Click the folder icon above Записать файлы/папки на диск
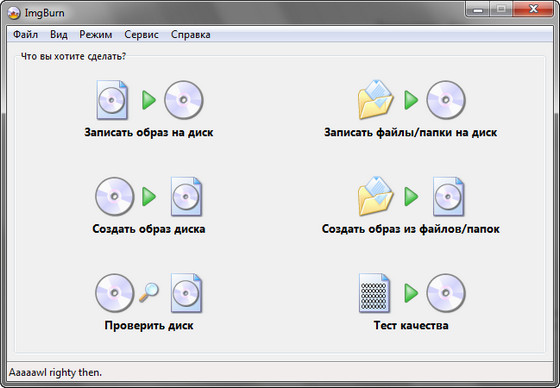Image resolution: width=560 pixels, height=388 pixels. pyautogui.click(x=375, y=100)
